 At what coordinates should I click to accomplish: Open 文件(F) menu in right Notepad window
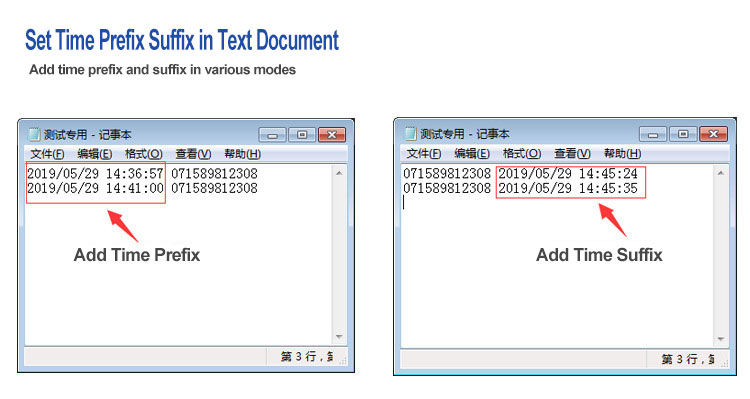tap(424, 154)
